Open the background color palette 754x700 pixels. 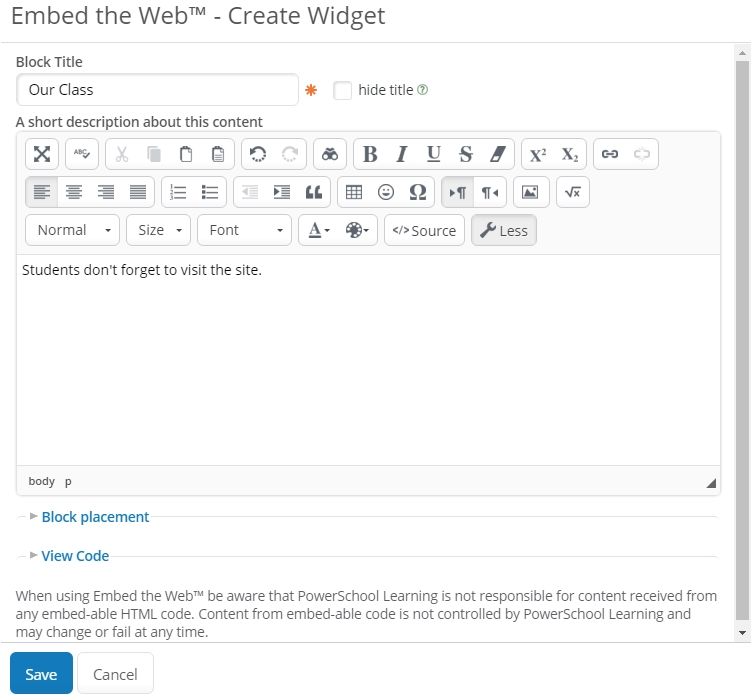pos(357,230)
